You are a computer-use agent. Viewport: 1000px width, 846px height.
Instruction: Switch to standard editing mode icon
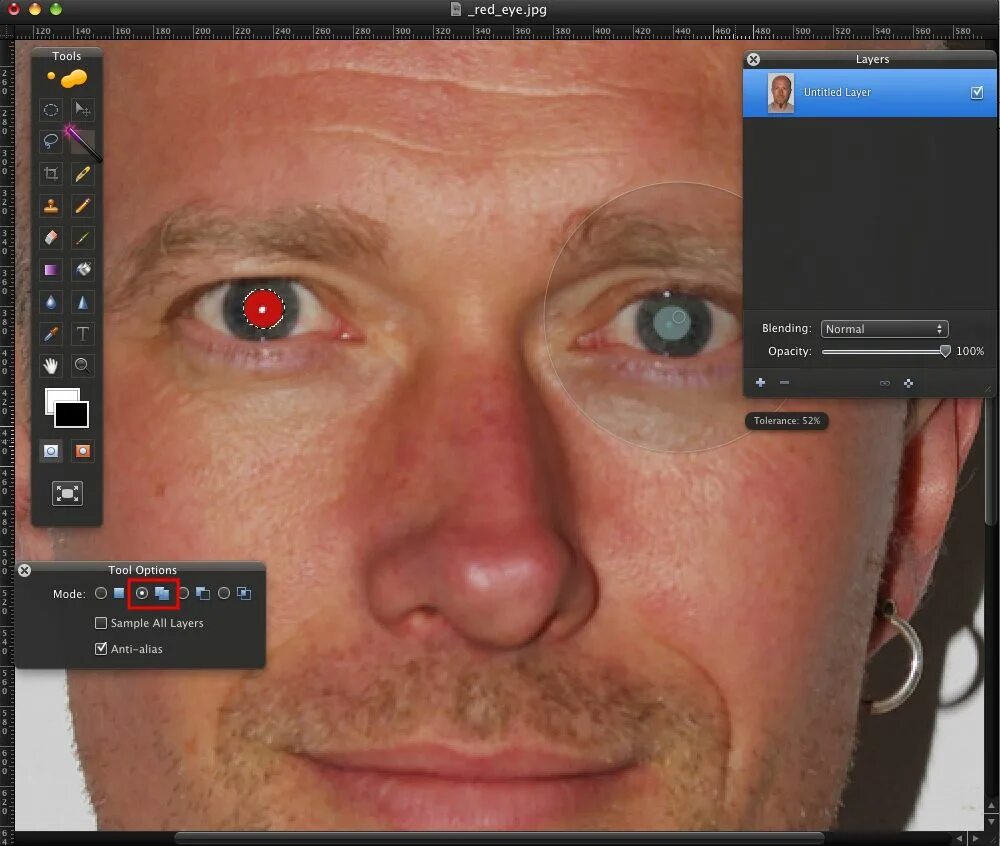(x=51, y=451)
